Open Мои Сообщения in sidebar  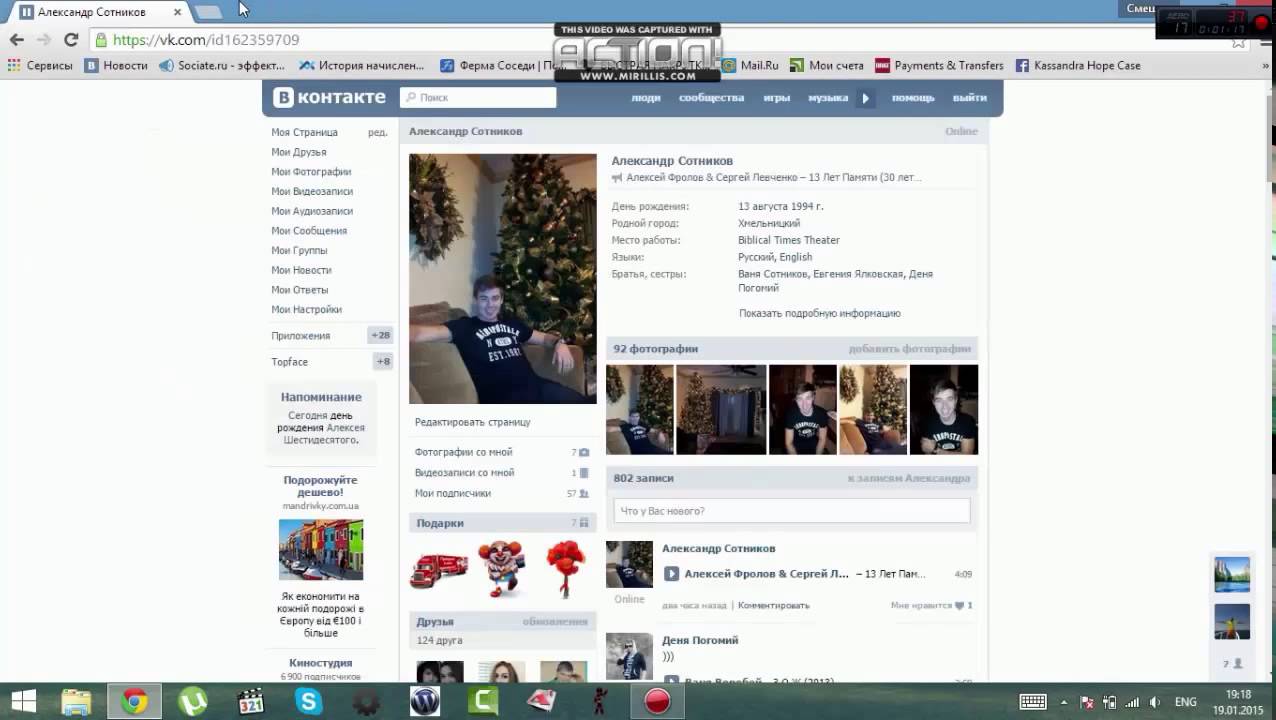(x=309, y=231)
